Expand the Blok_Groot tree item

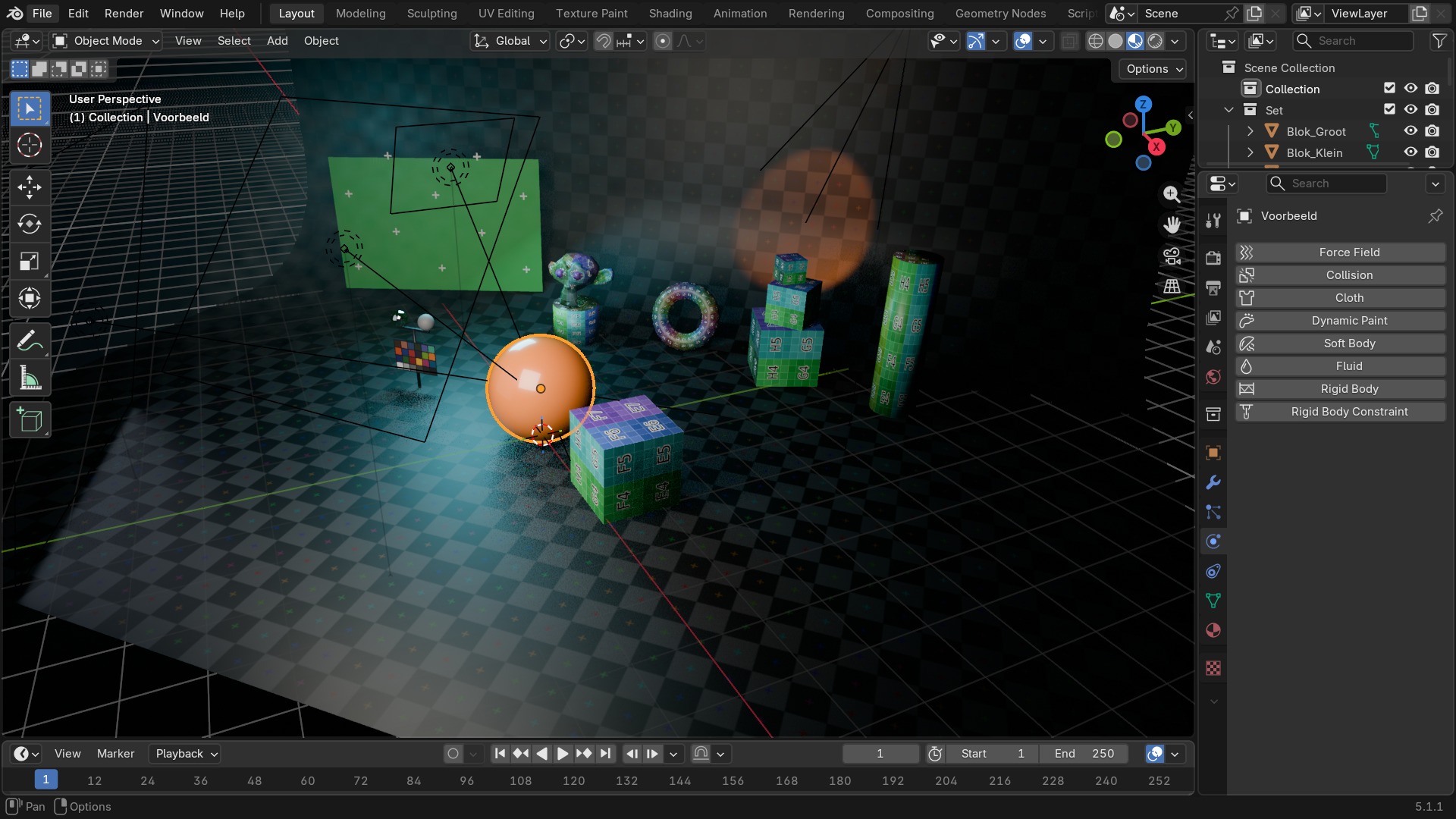pyautogui.click(x=1250, y=131)
